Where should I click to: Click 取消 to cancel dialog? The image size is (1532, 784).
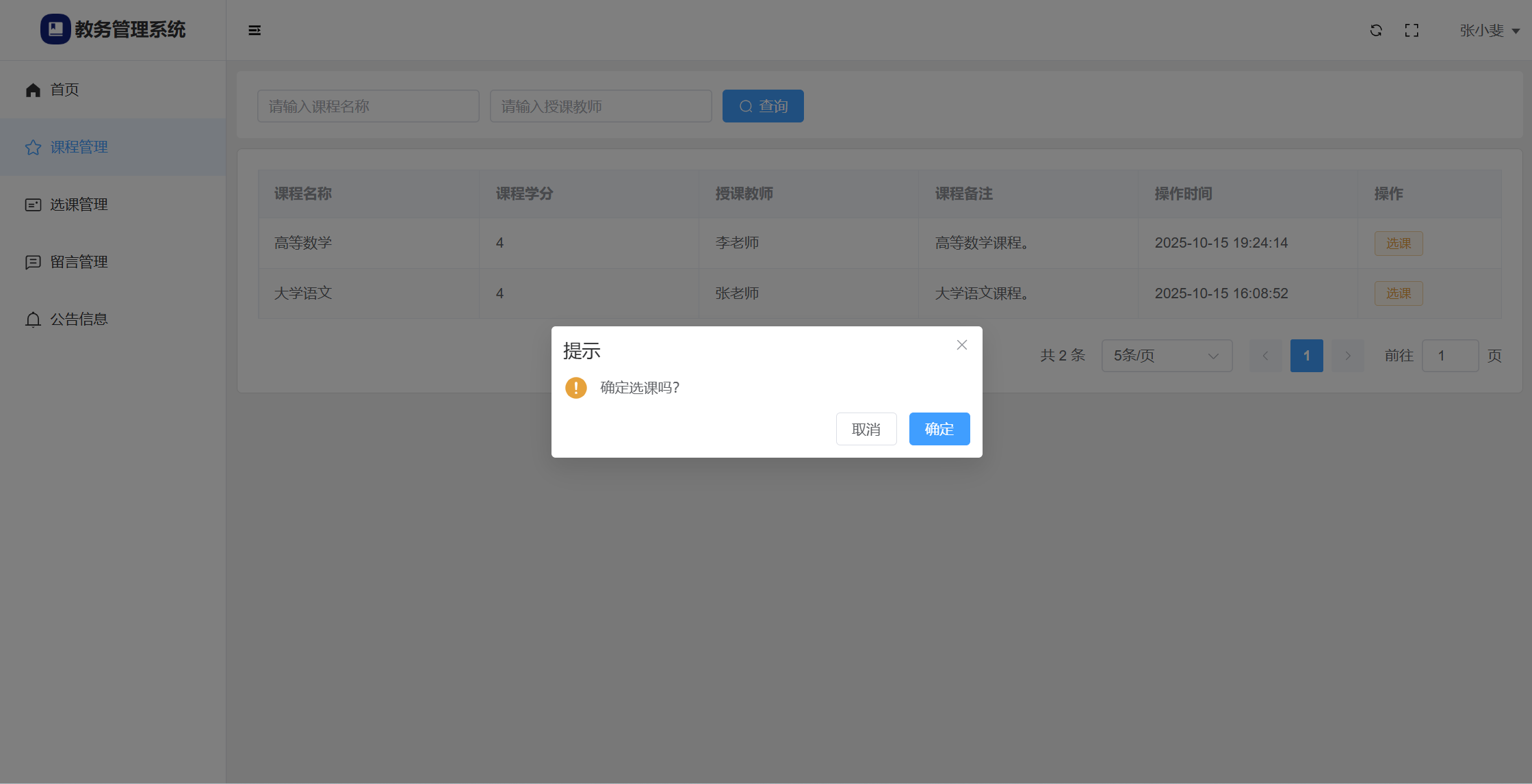click(x=866, y=429)
